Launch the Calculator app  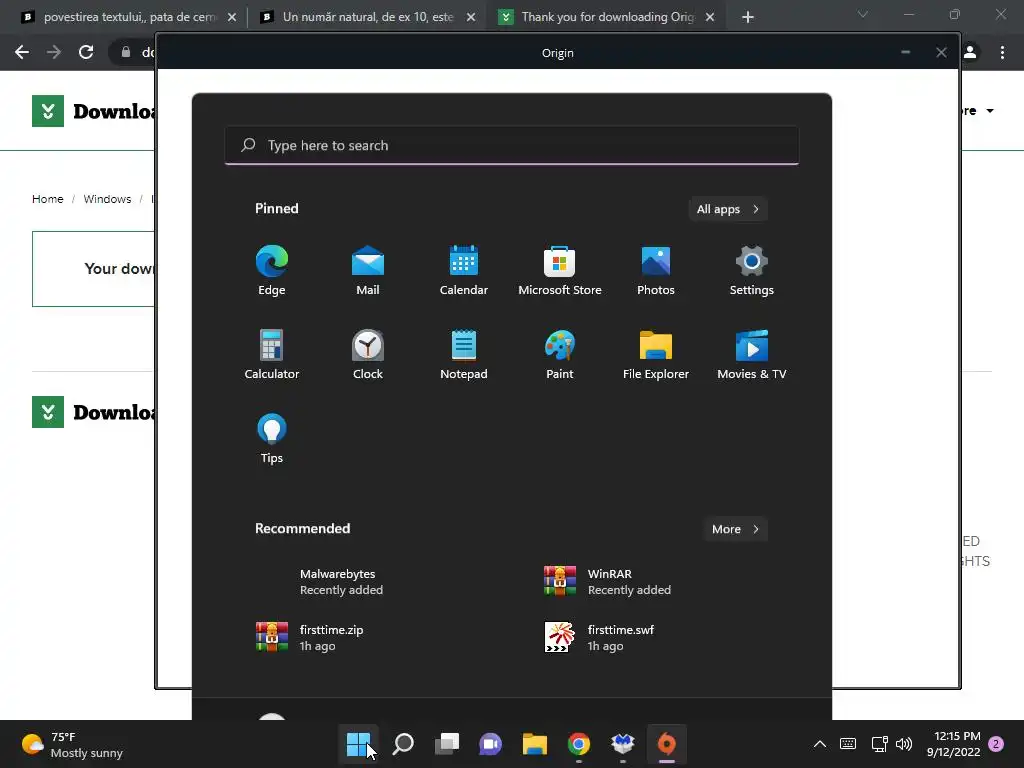pyautogui.click(x=272, y=355)
